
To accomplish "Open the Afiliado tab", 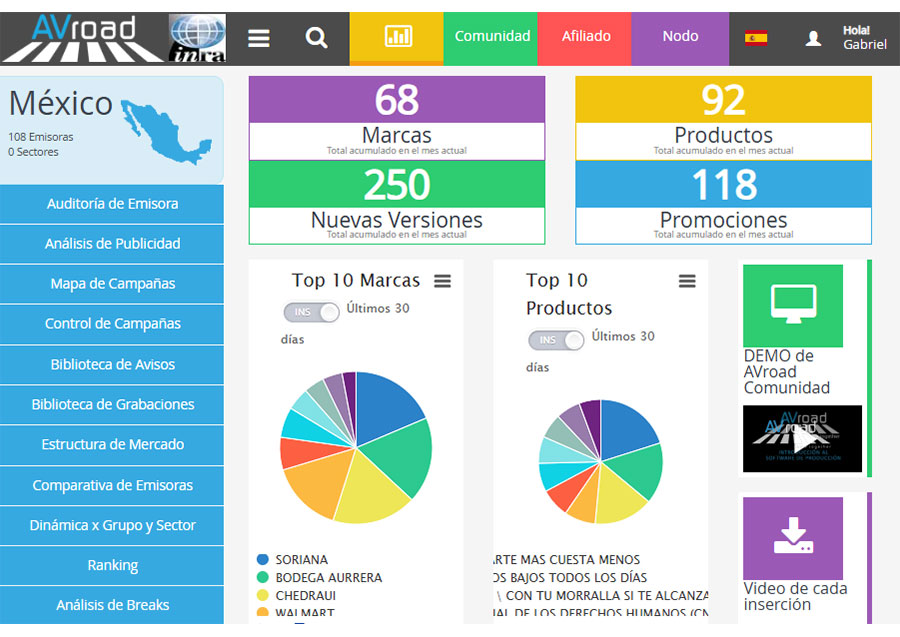I will point(585,38).
